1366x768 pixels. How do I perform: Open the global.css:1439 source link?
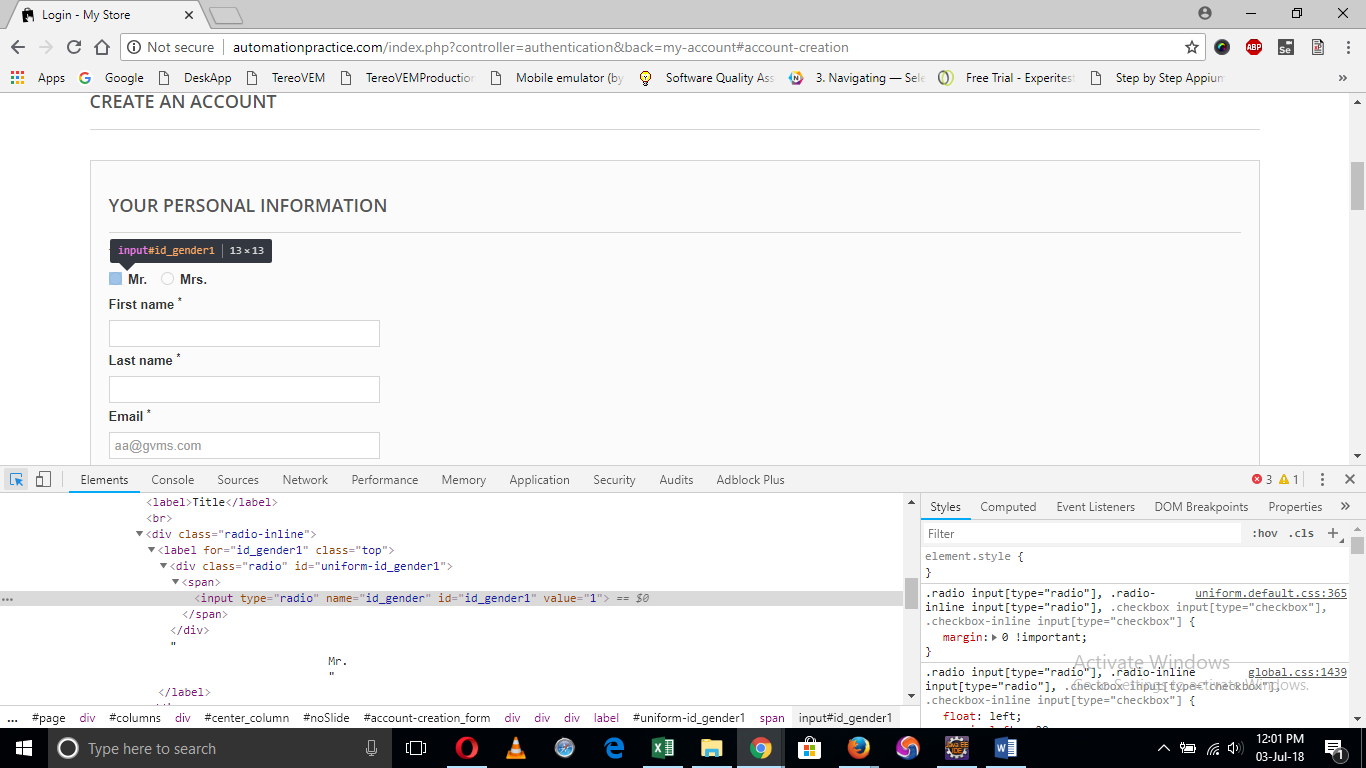tap(1297, 672)
